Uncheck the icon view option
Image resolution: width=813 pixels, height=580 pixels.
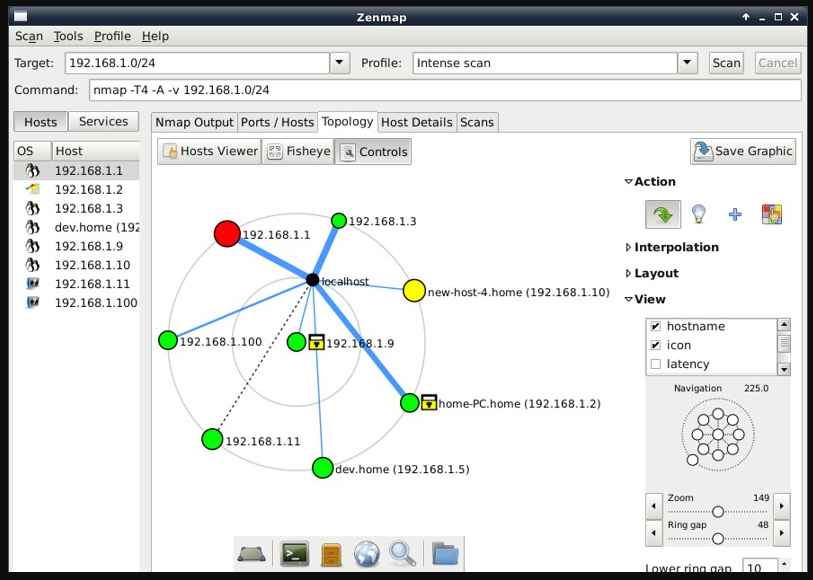click(656, 345)
